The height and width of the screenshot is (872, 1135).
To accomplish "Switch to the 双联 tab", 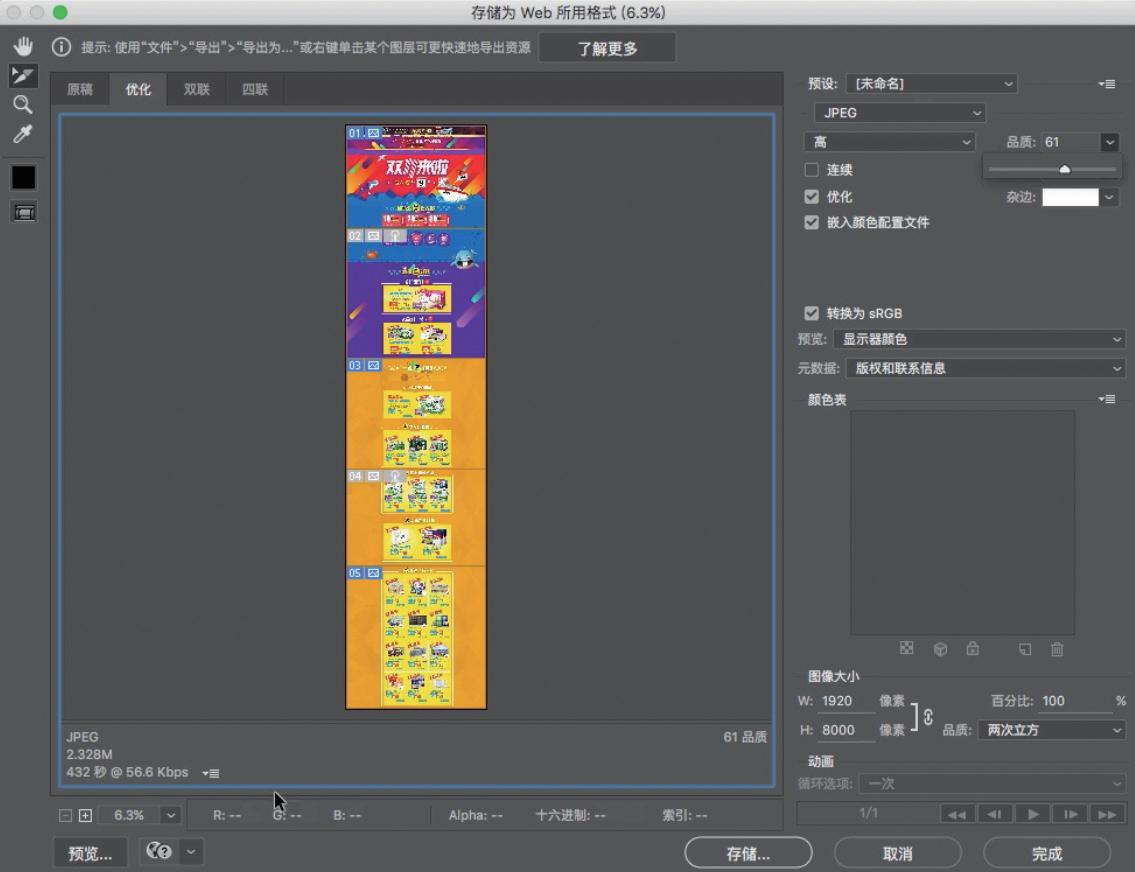I will (196, 90).
